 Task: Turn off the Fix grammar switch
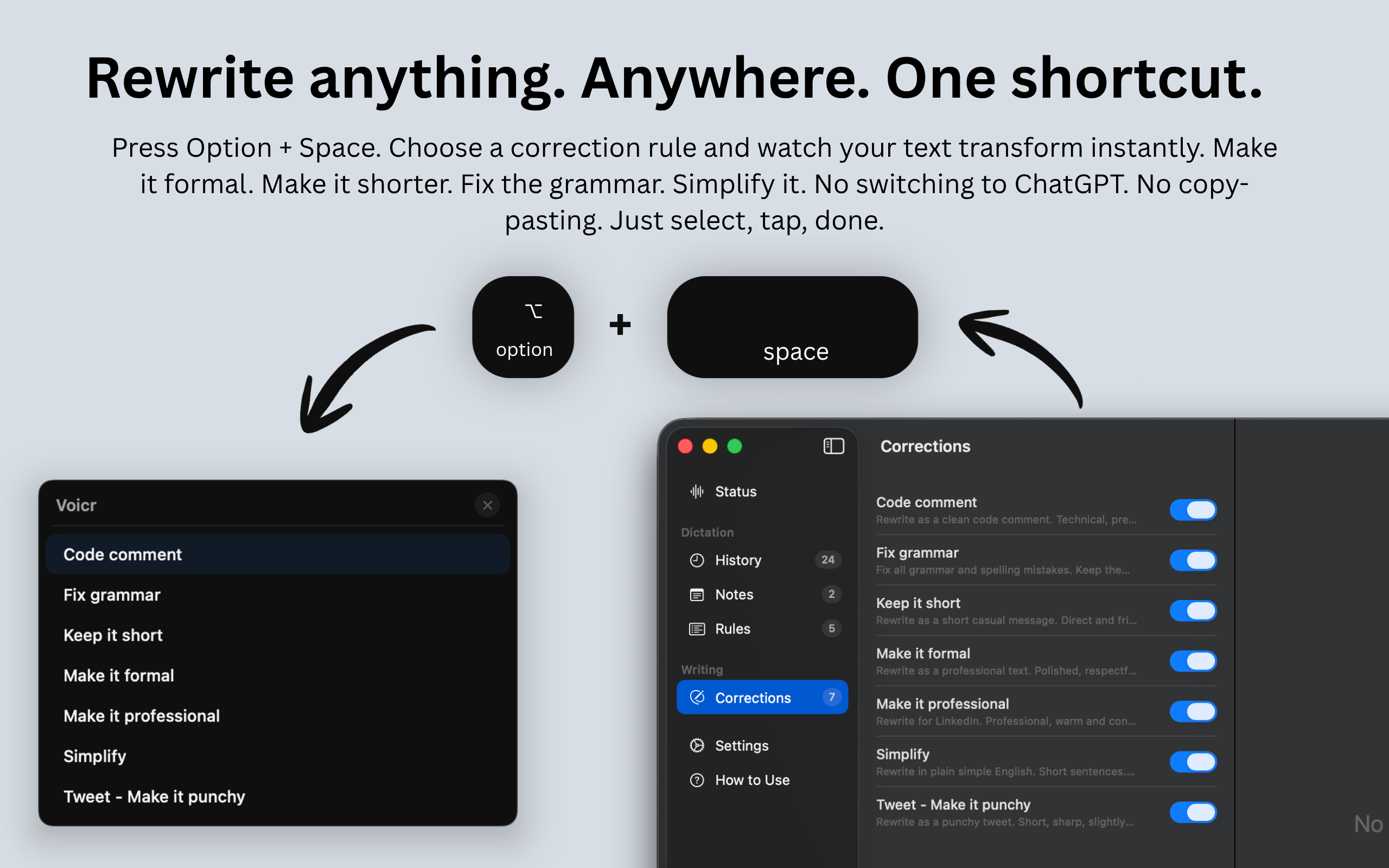pyautogui.click(x=1193, y=560)
